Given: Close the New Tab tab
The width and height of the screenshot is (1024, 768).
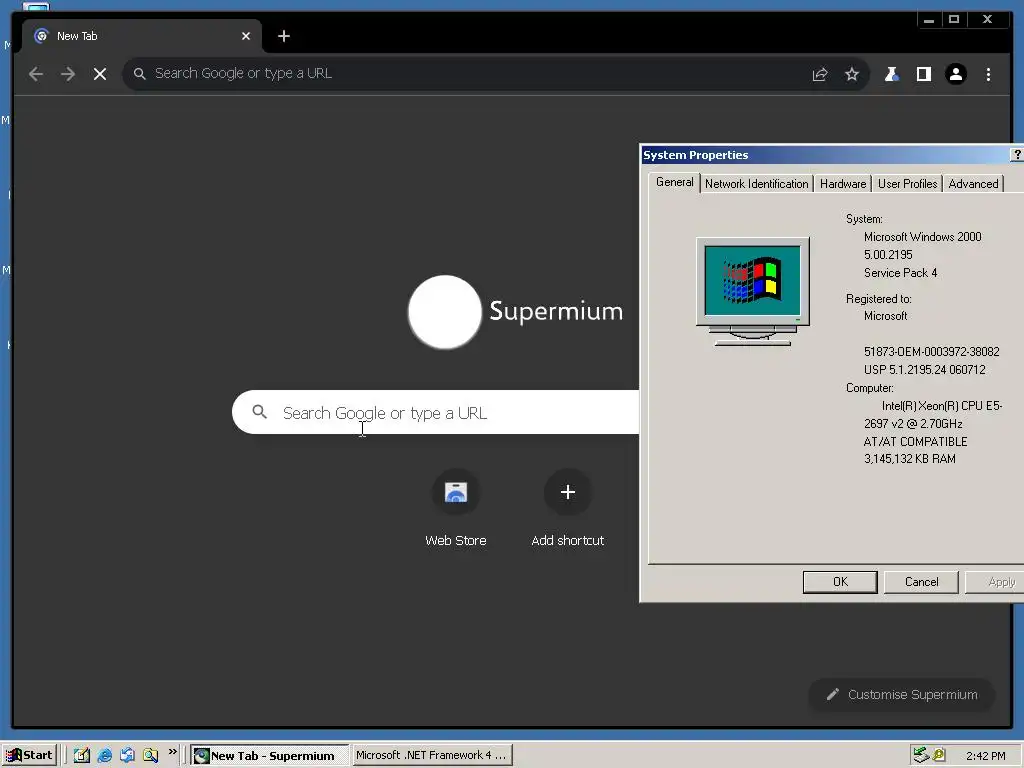Looking at the screenshot, I should [246, 36].
